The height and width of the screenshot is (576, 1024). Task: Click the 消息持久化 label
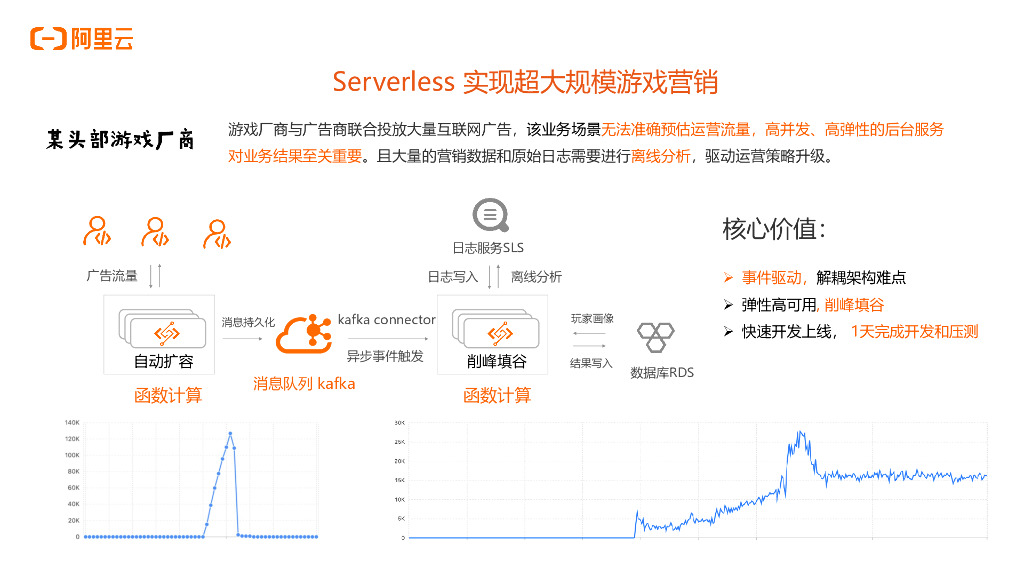pos(248,322)
